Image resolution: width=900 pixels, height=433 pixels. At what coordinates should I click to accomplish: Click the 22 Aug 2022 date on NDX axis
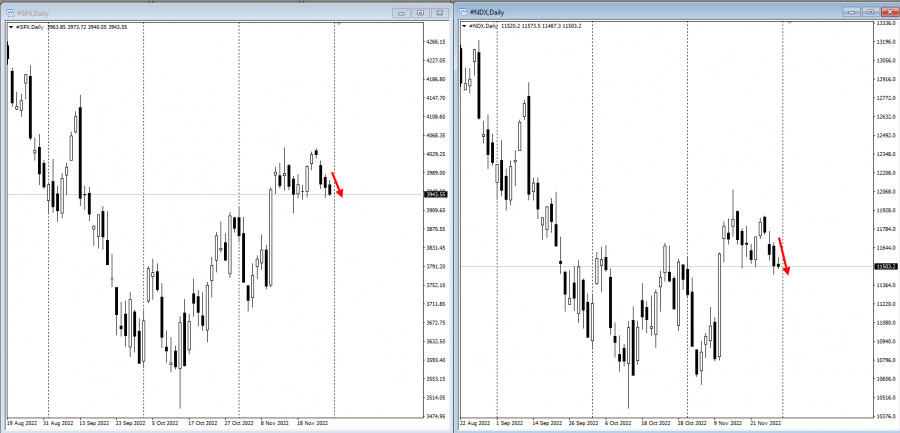[475, 423]
